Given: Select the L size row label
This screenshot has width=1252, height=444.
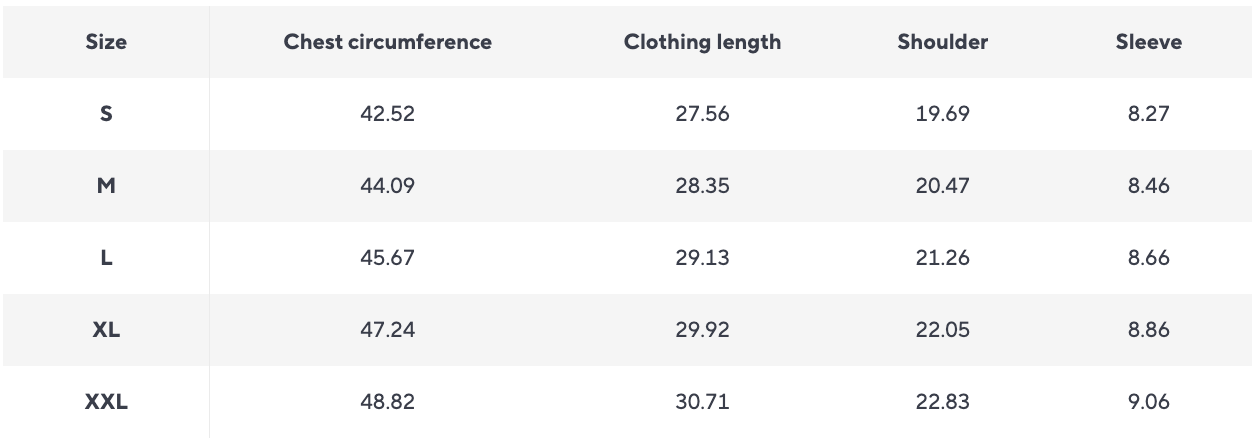Looking at the screenshot, I should [106, 258].
